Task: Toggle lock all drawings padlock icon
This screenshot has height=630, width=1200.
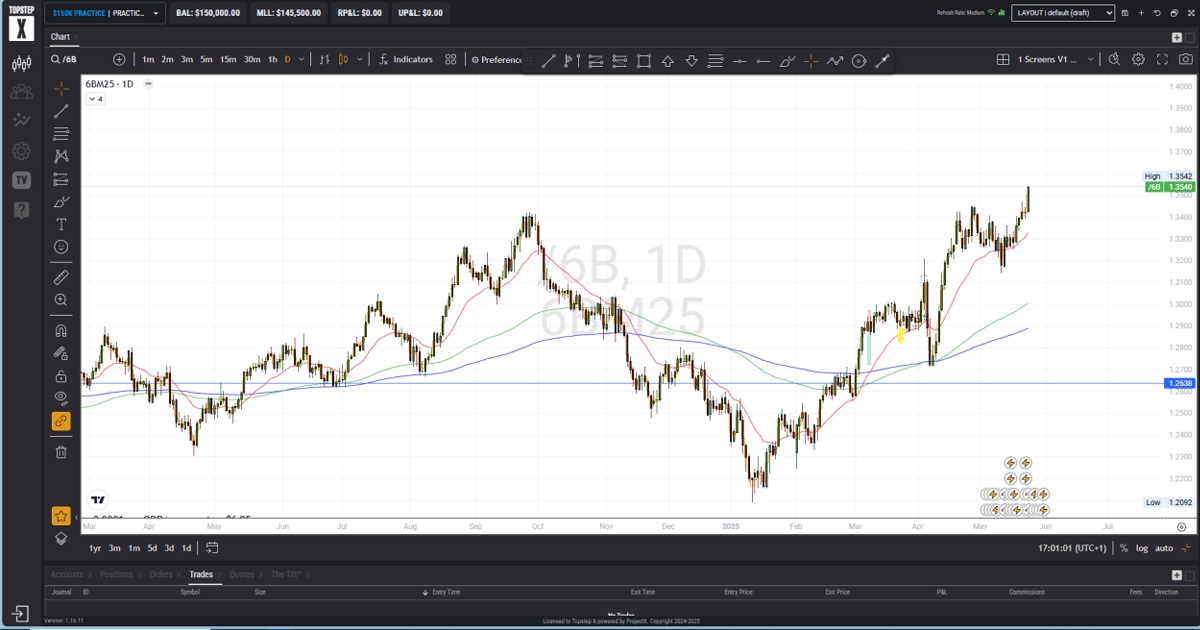Action: click(61, 376)
